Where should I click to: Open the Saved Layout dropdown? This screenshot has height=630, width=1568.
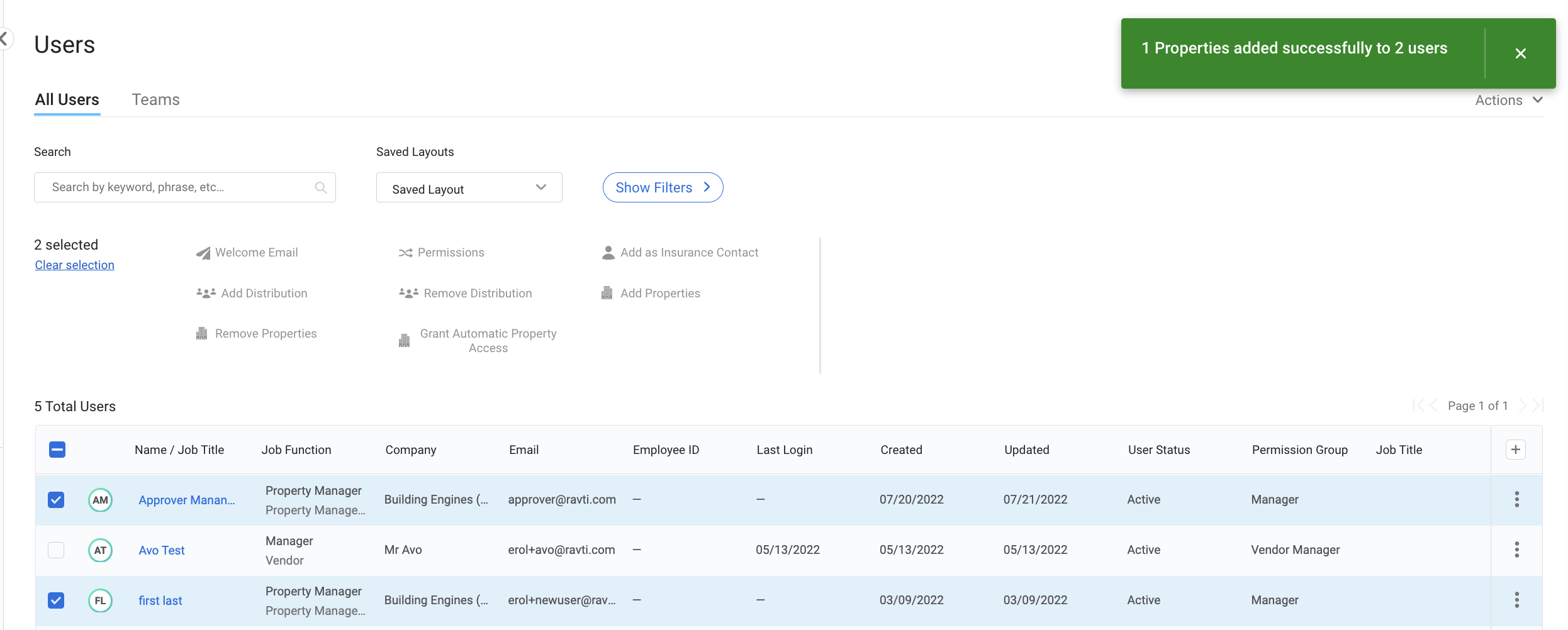pyautogui.click(x=469, y=188)
